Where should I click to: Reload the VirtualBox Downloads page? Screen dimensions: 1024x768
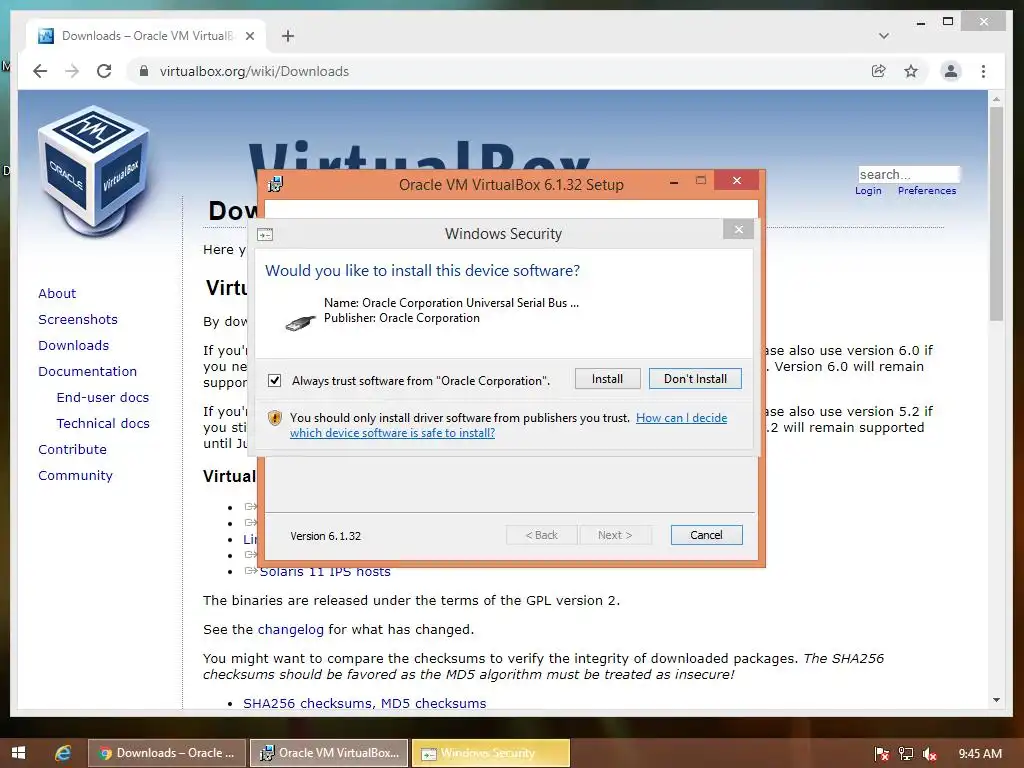coord(104,71)
